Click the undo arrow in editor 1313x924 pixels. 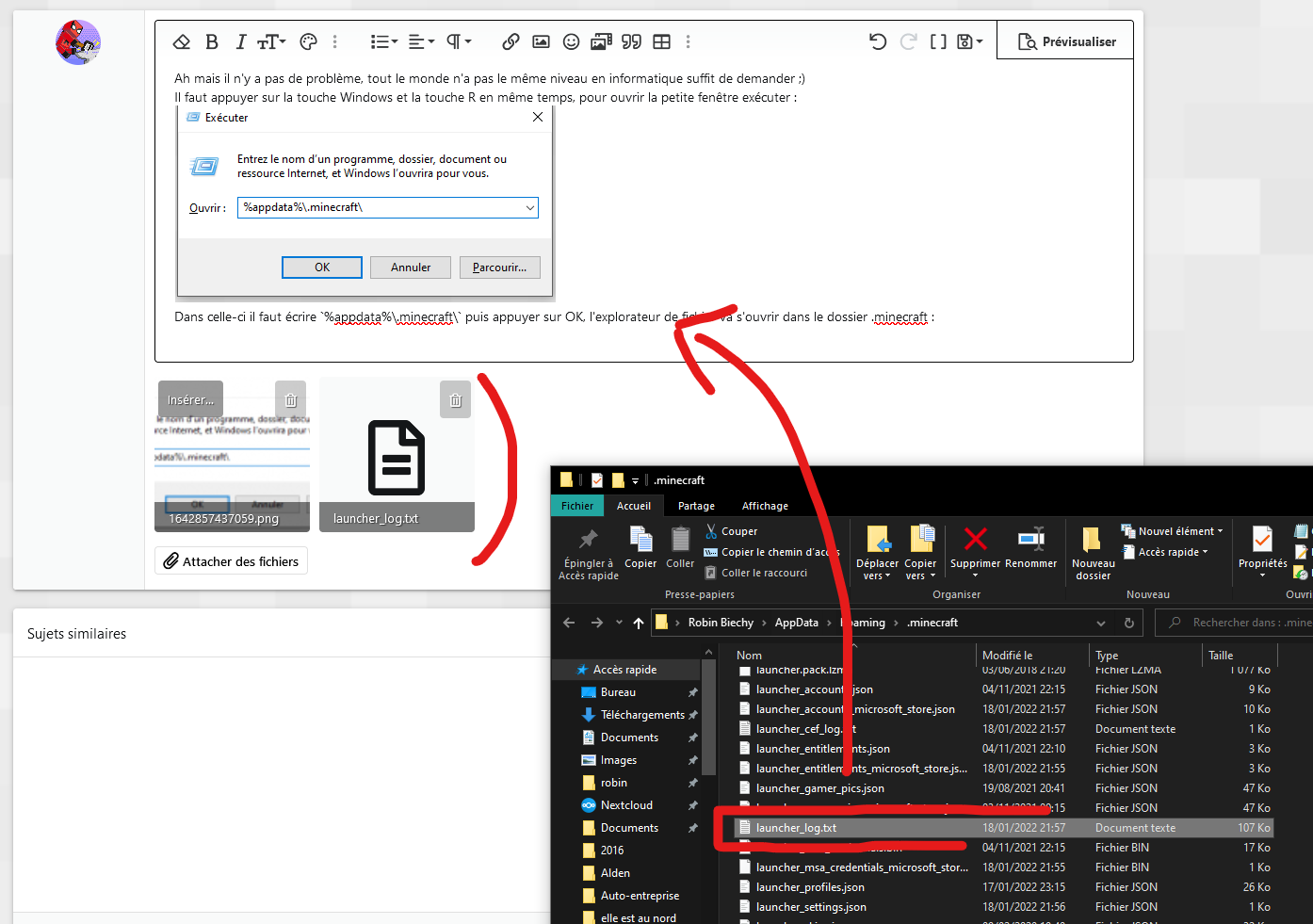click(x=878, y=41)
